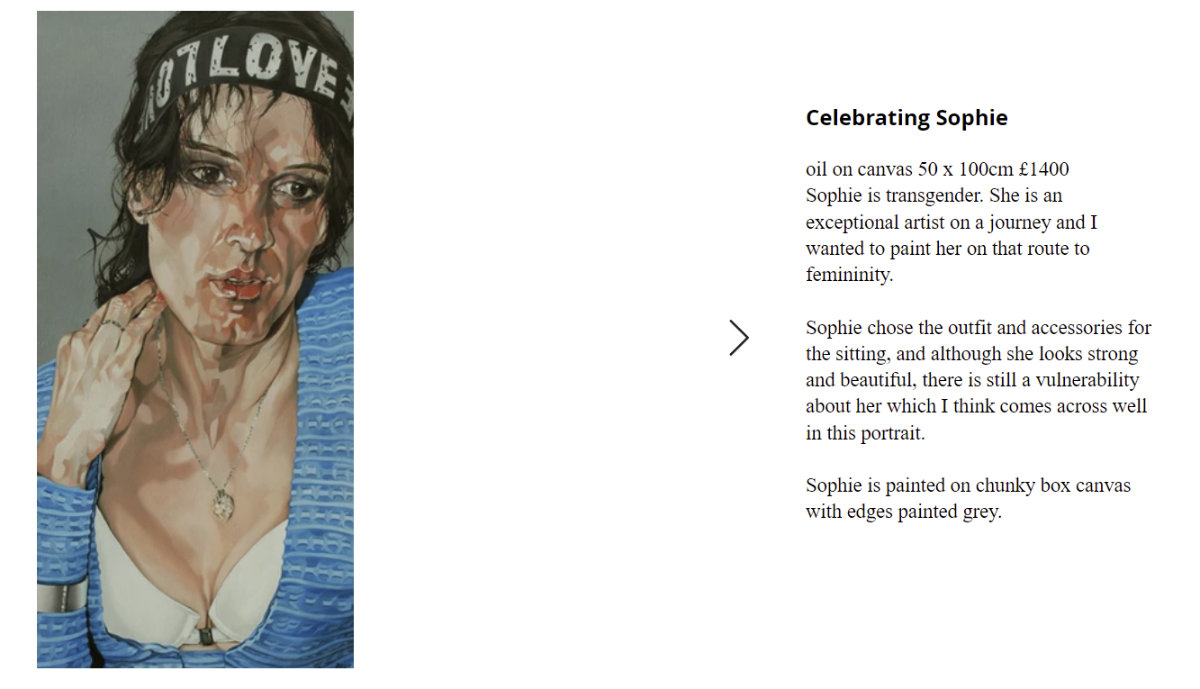Open the Celebrating Sophie portrait image

(195, 339)
